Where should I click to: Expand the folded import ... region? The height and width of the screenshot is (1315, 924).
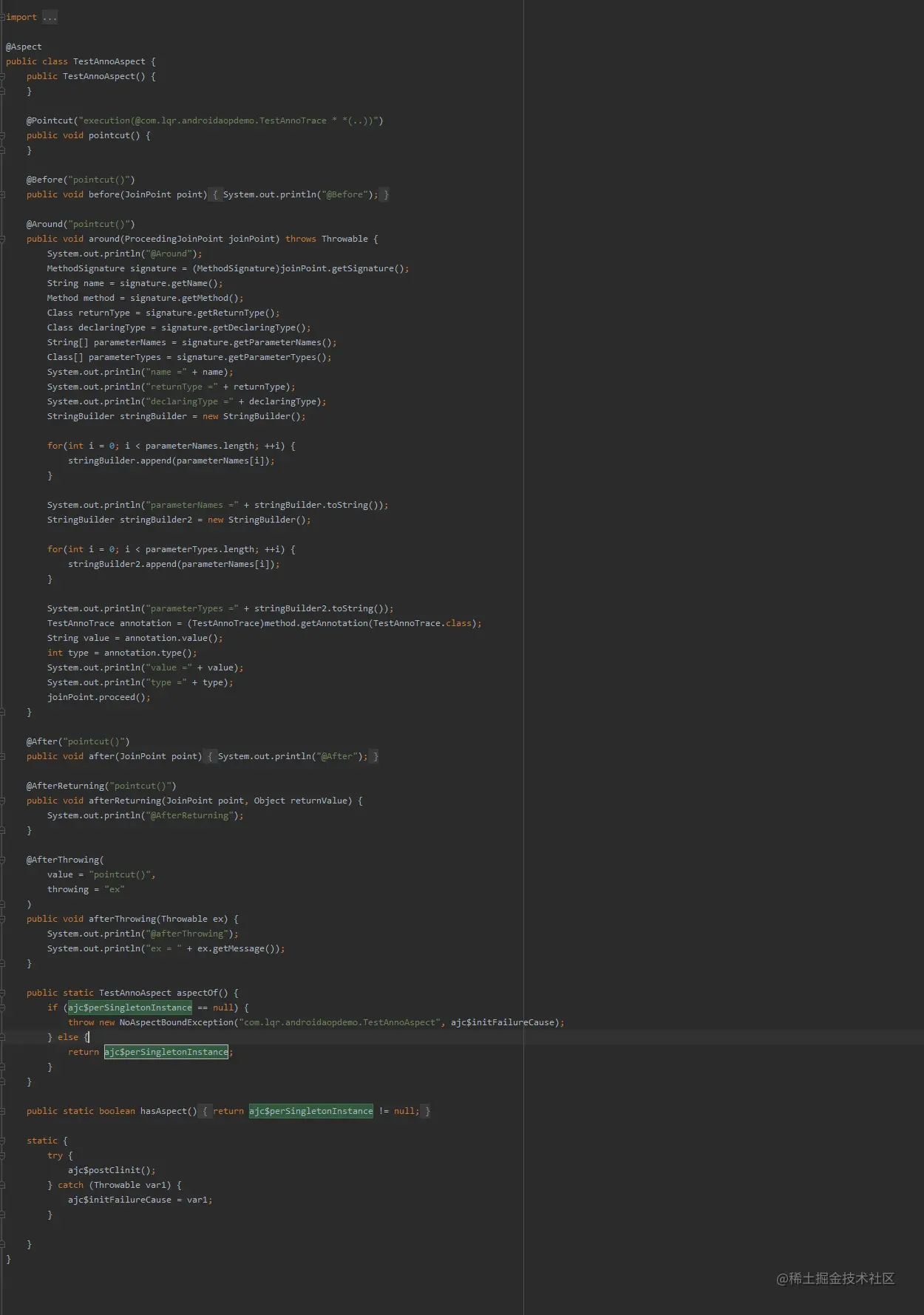click(50, 17)
